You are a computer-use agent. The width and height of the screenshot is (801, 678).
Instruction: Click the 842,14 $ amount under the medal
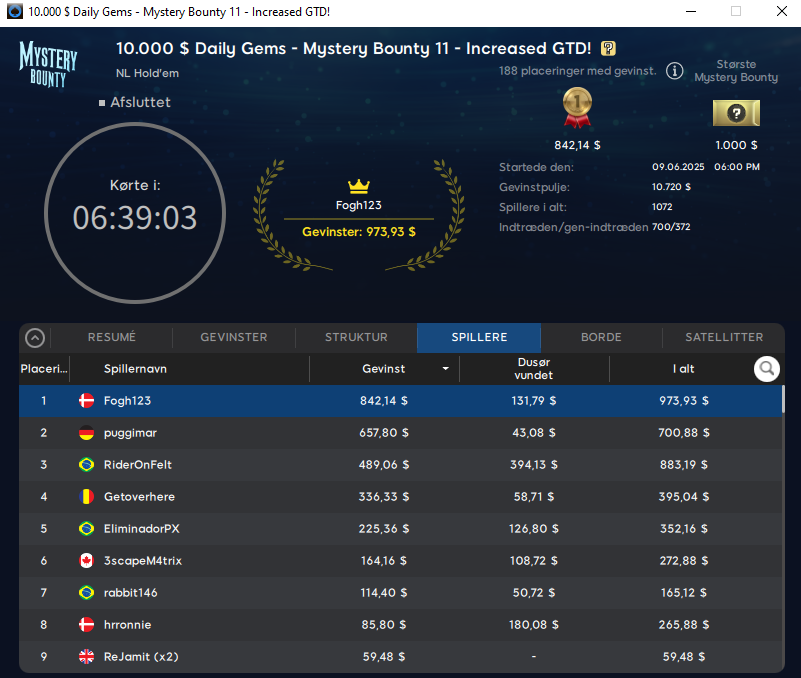pos(577,145)
